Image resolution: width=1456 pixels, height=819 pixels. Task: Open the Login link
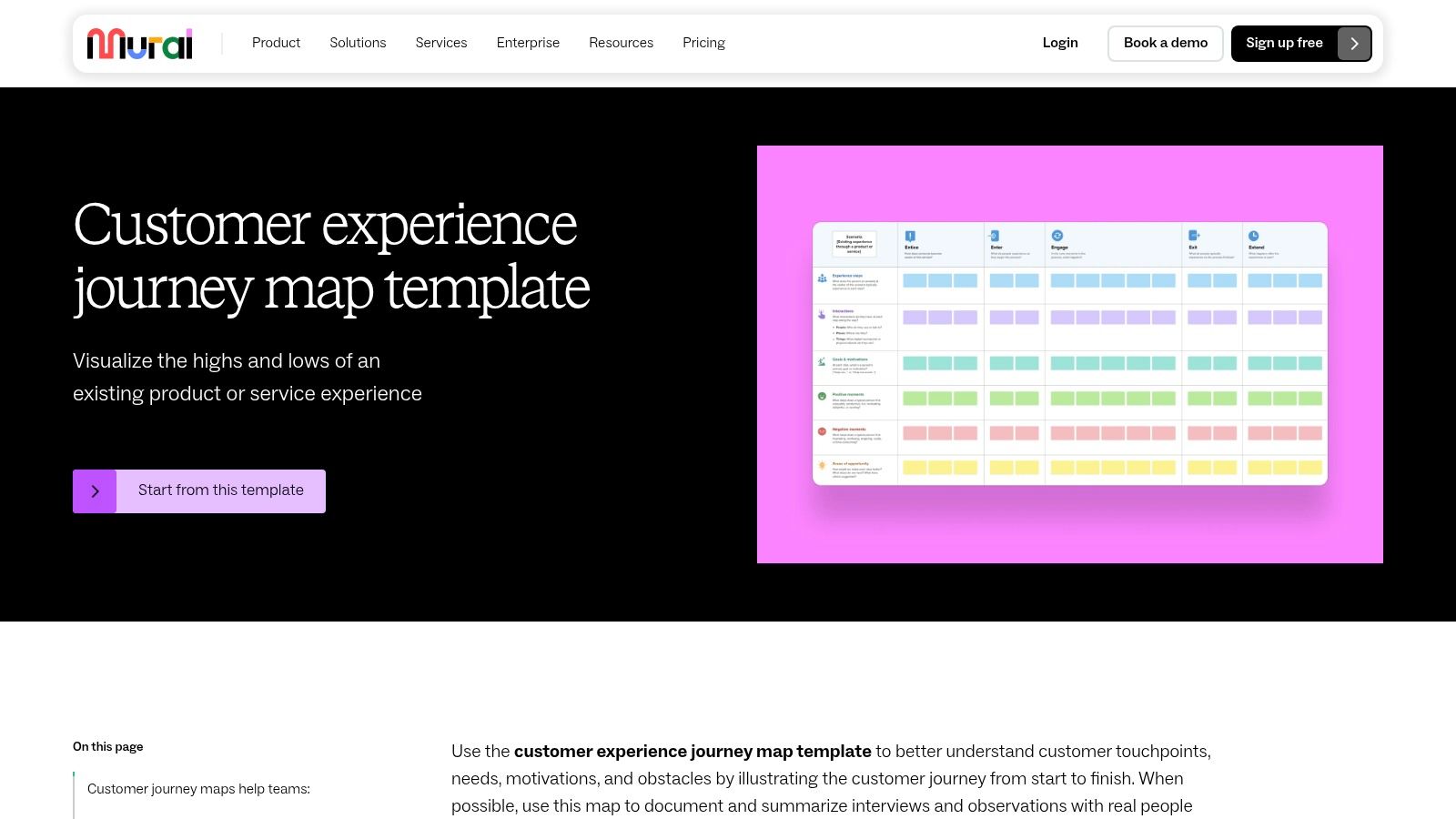1060,43
